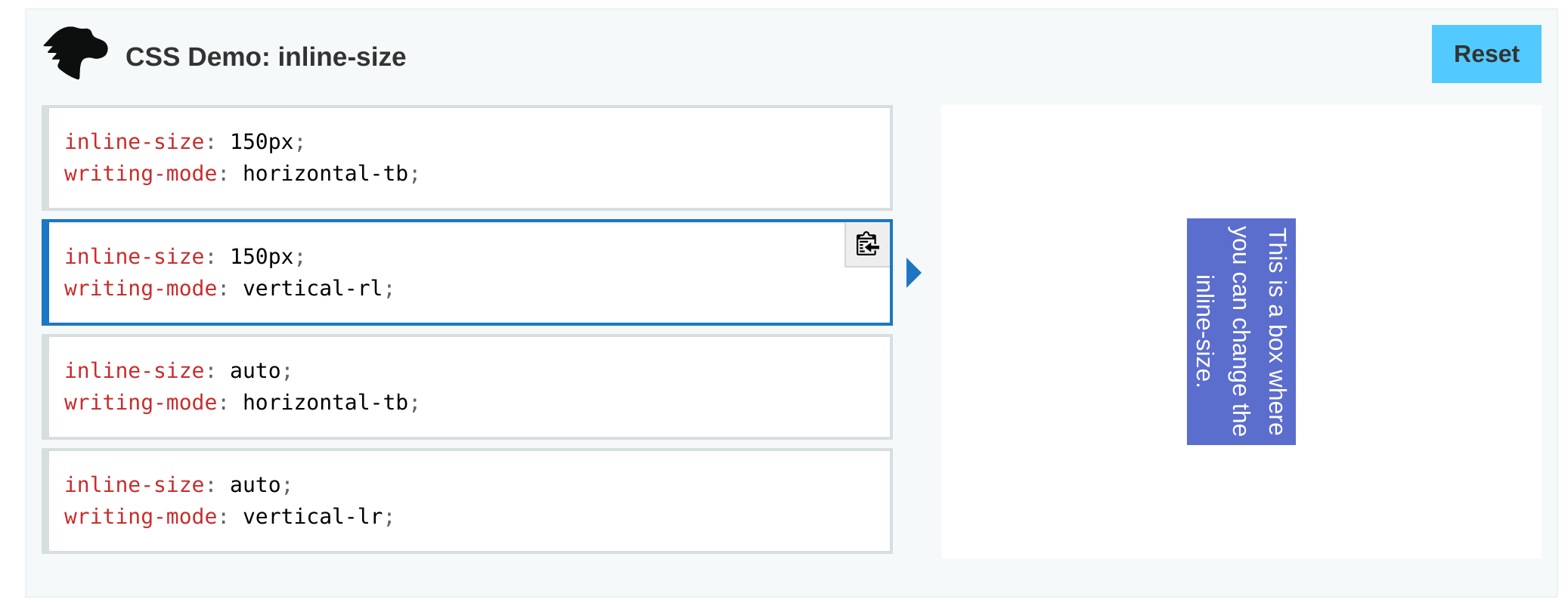The image size is (1568, 603).
Task: Click the horizontal-tb value in the third example
Action: point(329,402)
